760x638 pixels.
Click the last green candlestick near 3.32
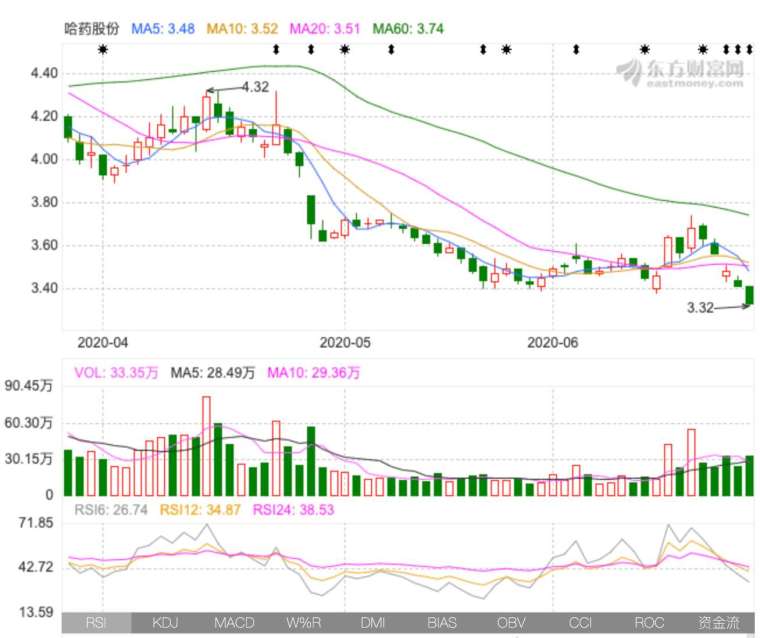click(x=749, y=296)
